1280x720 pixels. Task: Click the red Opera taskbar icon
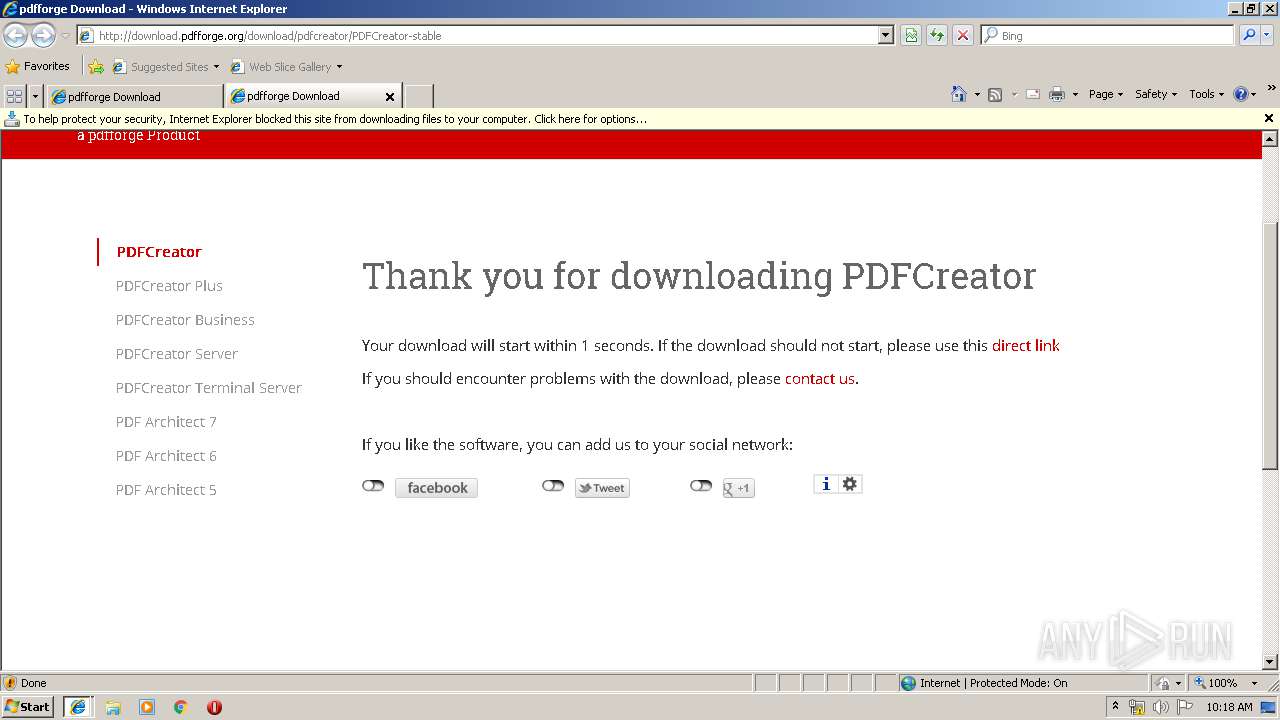pos(214,707)
